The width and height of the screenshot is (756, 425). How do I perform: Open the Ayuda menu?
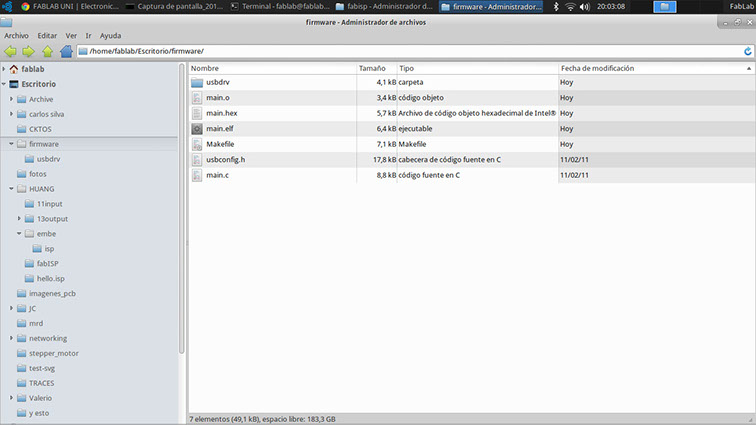pos(110,36)
